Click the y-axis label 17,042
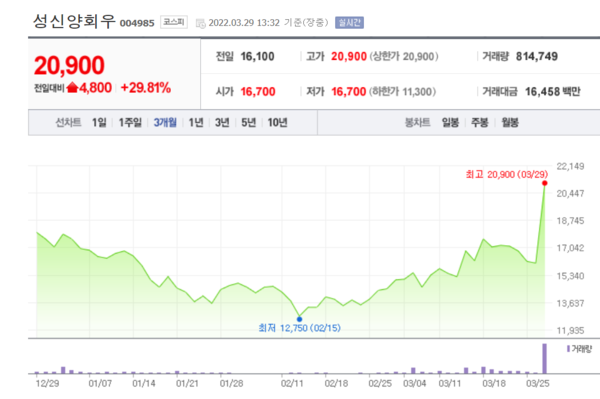The height and width of the screenshot is (399, 600). pos(570,248)
